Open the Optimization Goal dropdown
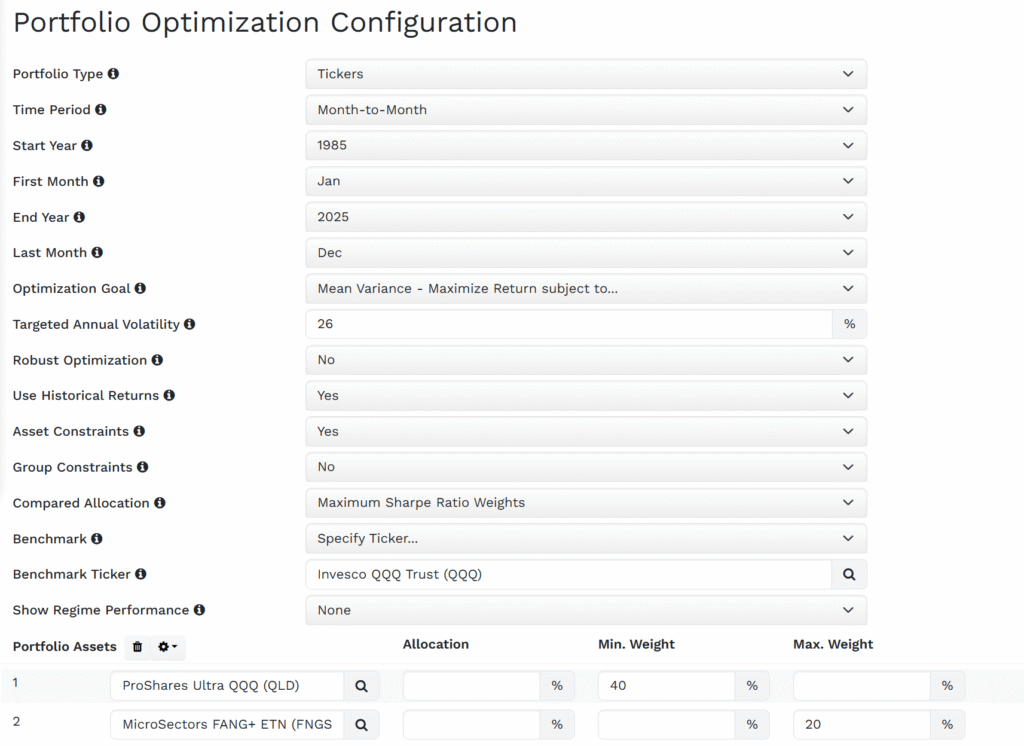The image size is (1024, 746). coord(585,288)
